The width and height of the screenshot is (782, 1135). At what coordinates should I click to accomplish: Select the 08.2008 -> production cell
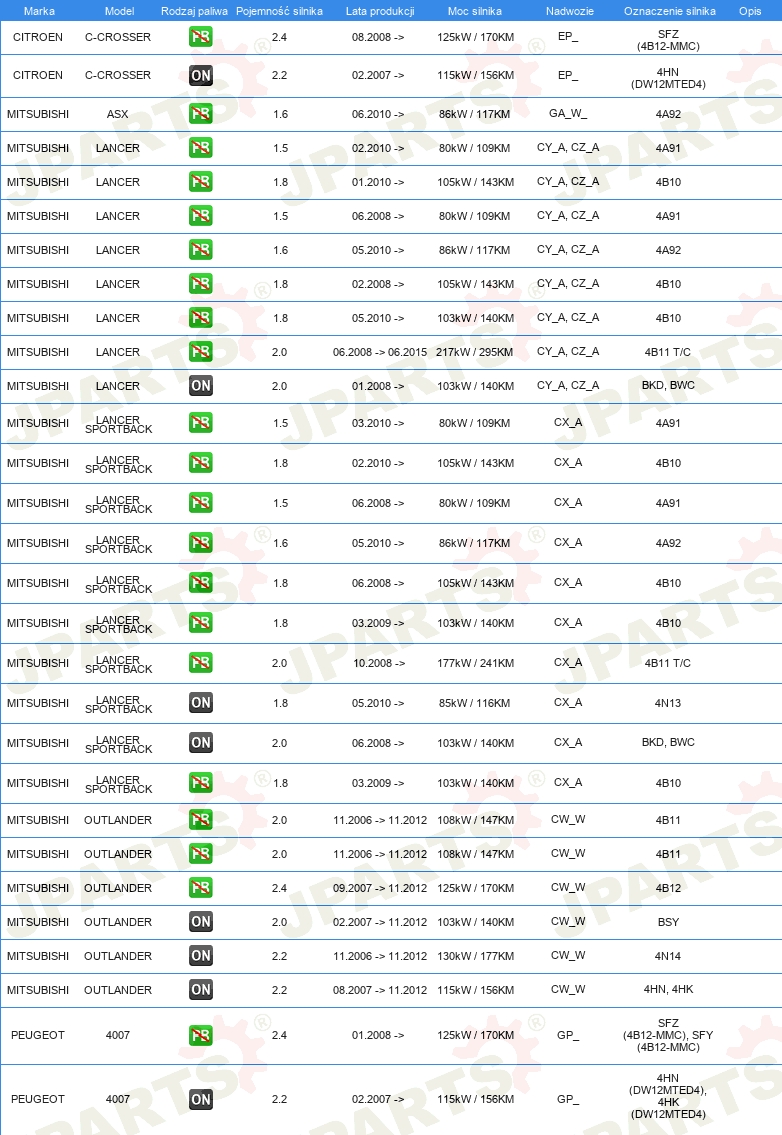(x=378, y=37)
